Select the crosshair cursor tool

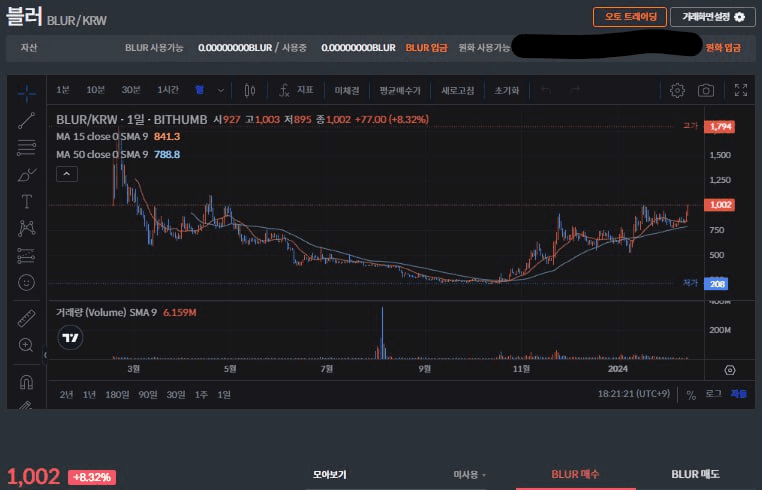(x=26, y=93)
